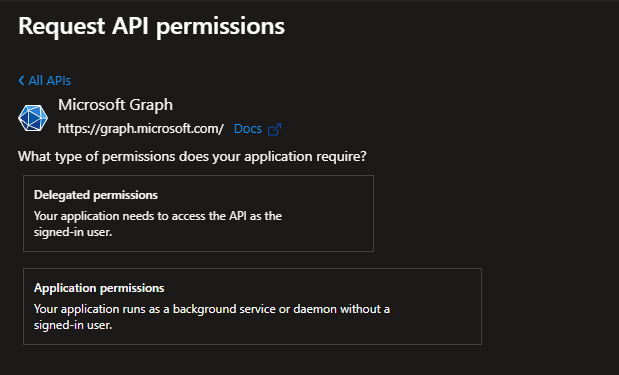The height and width of the screenshot is (375, 619).
Task: Go back to All APIs
Action: point(45,81)
